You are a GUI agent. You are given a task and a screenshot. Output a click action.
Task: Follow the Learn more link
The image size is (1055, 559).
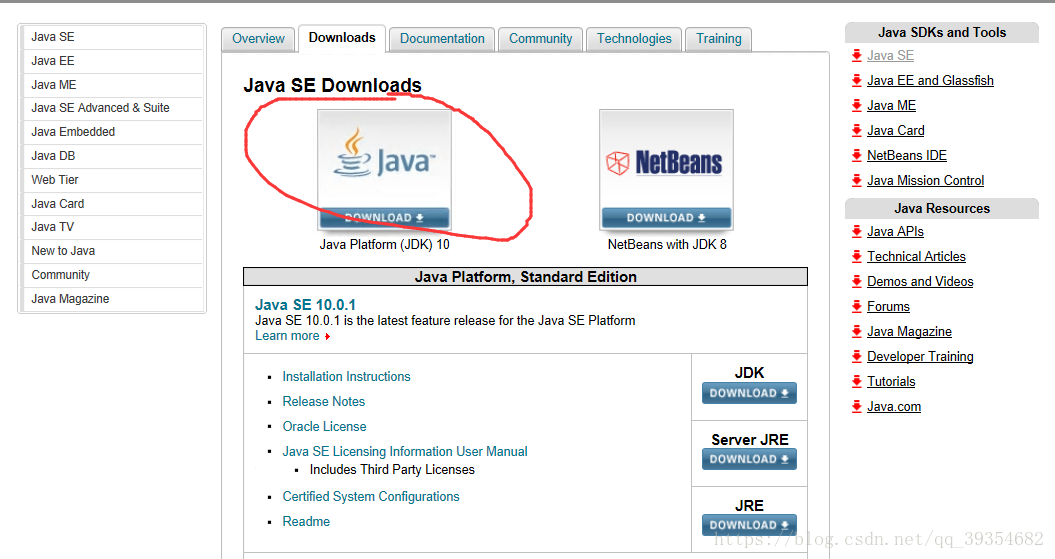point(287,336)
